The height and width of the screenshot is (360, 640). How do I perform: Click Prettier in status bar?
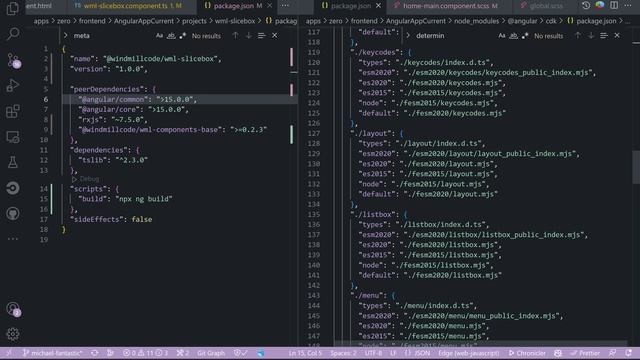point(586,353)
